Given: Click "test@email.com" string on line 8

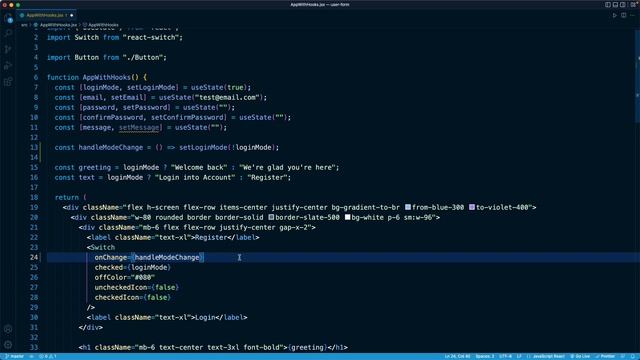Looking at the screenshot, I should (x=227, y=97).
